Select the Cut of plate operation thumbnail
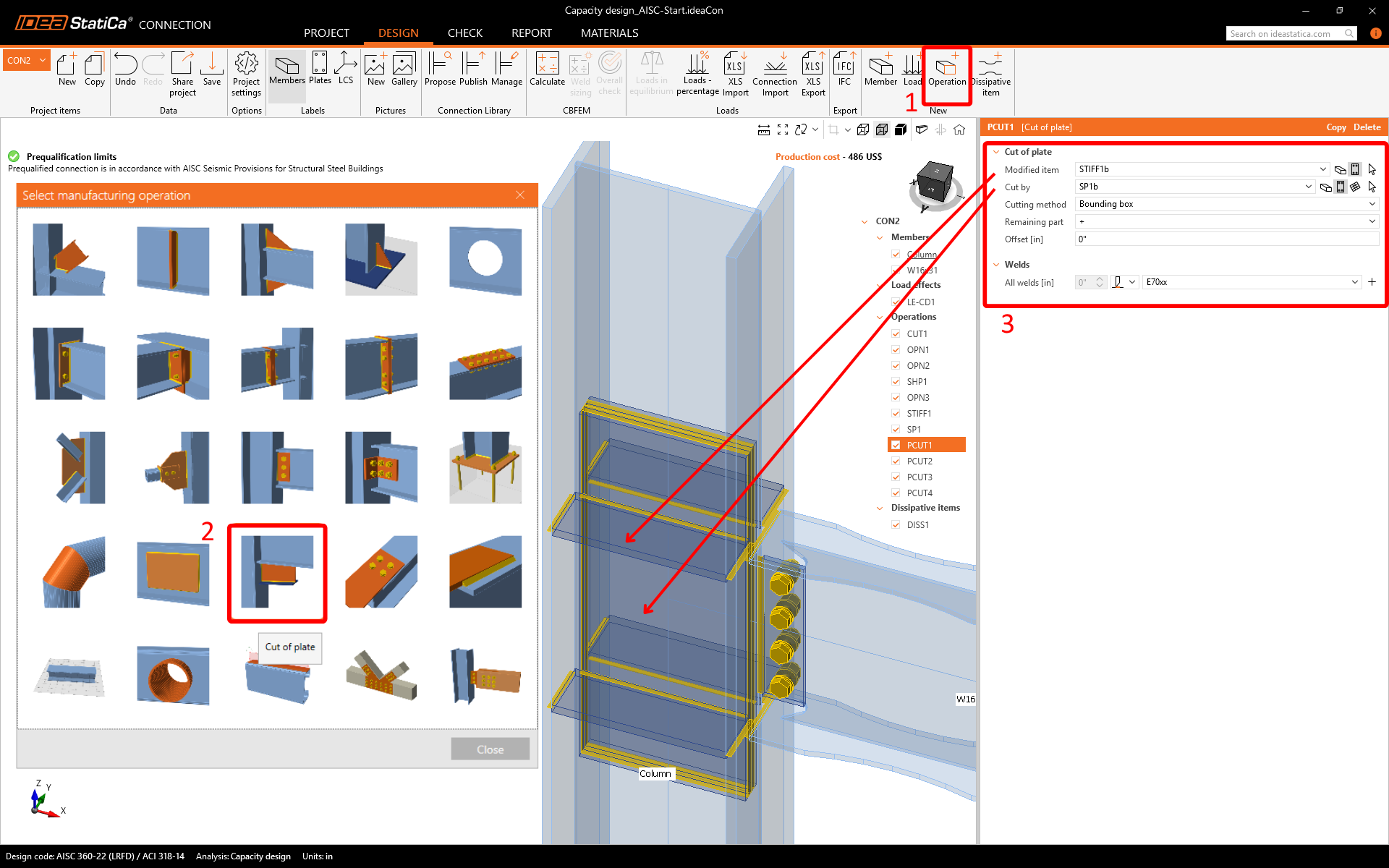Screen dimensions: 1389x868 (x=277, y=573)
